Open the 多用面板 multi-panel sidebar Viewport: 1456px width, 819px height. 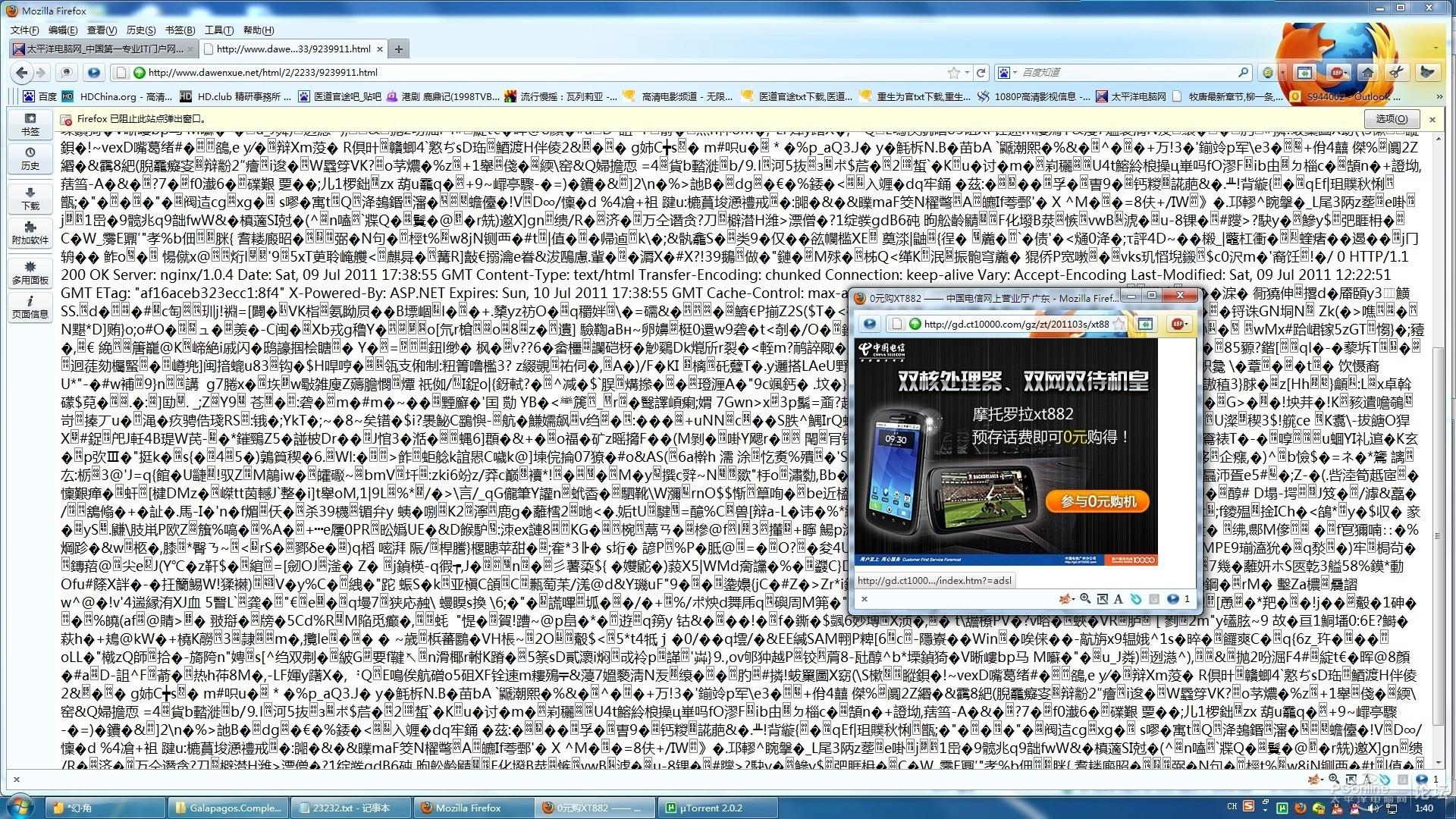[x=30, y=273]
